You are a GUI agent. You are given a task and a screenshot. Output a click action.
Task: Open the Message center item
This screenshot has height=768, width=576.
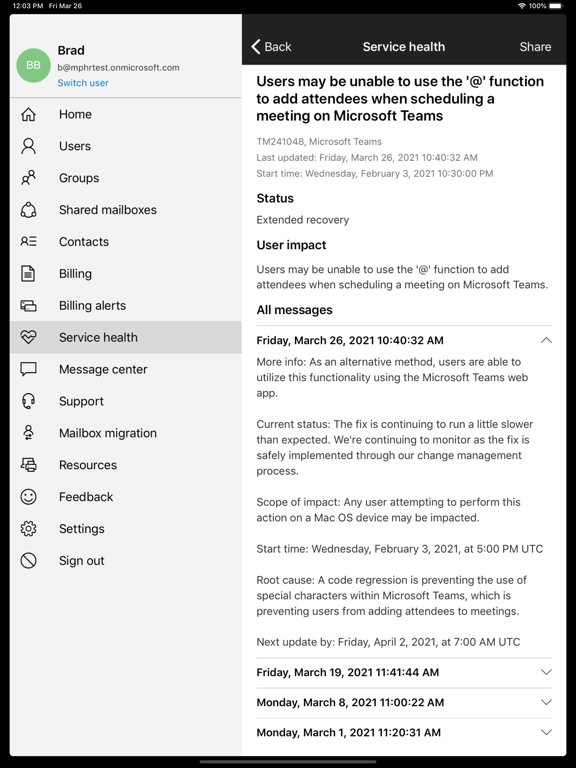pyautogui.click(x=125, y=369)
